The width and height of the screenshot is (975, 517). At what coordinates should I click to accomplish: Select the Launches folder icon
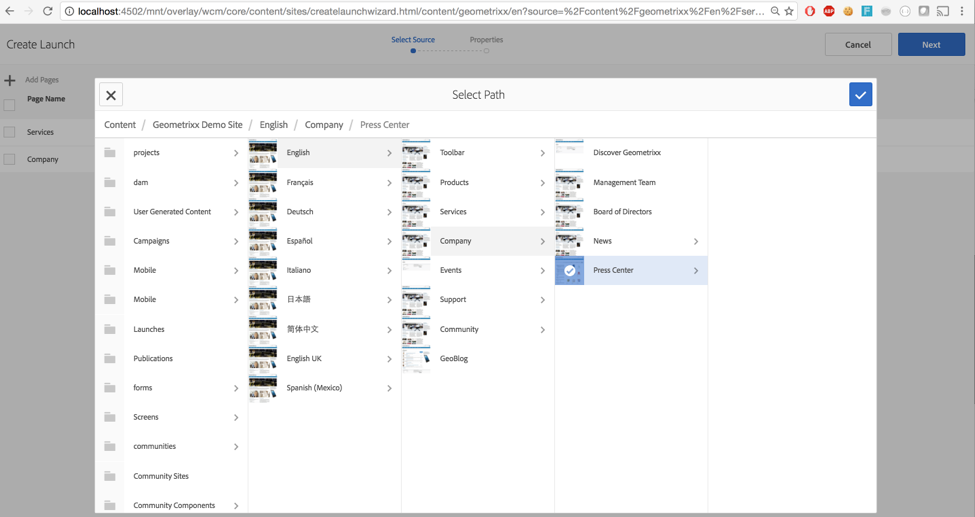(110, 329)
